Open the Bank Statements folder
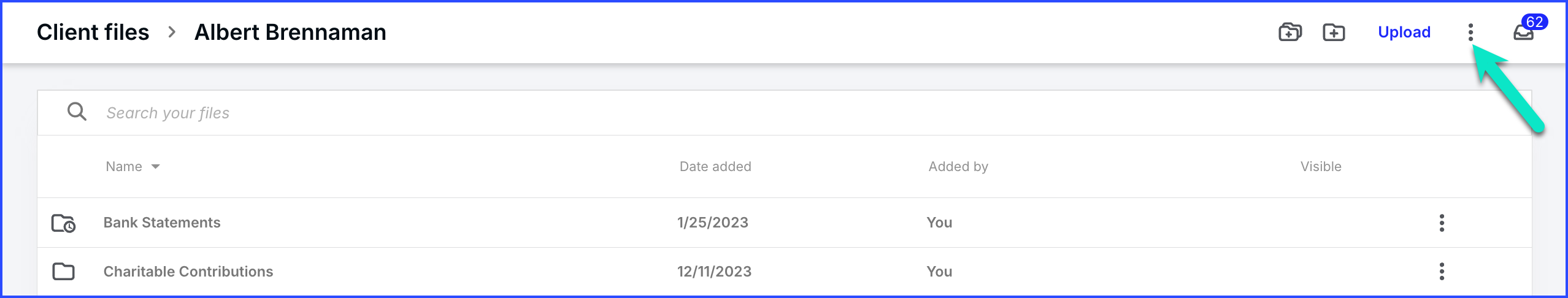 [x=162, y=223]
